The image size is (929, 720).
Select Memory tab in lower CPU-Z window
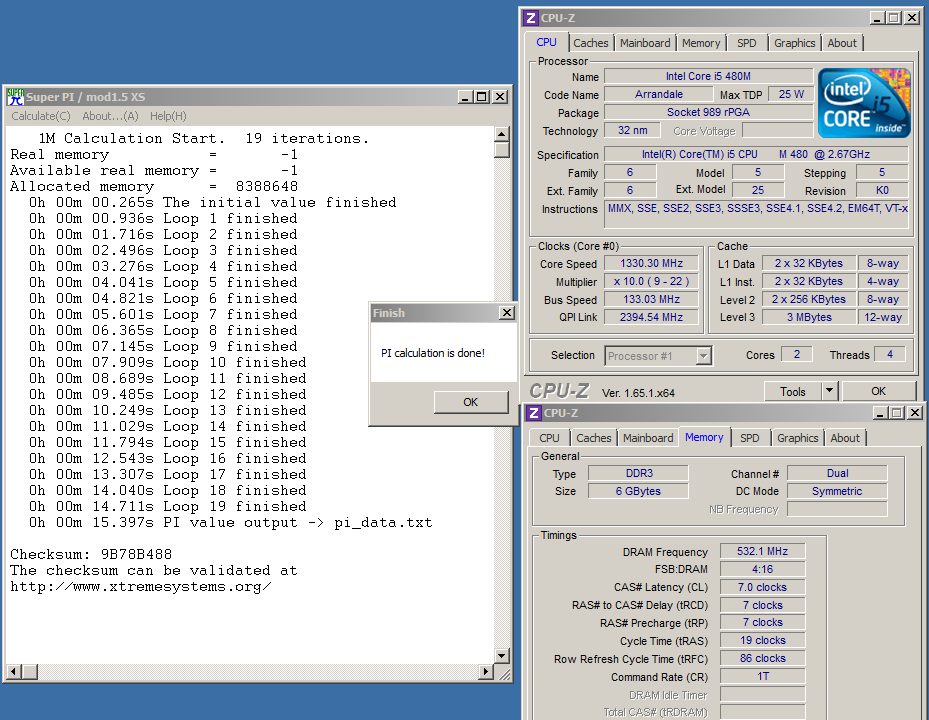point(704,437)
